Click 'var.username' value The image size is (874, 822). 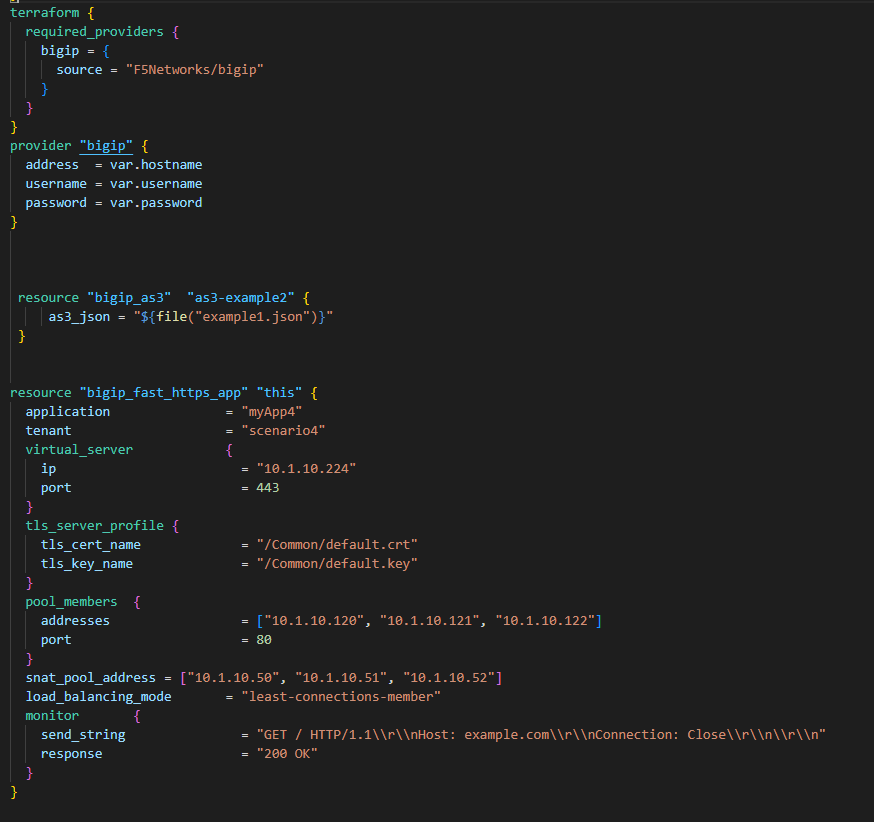click(x=156, y=184)
